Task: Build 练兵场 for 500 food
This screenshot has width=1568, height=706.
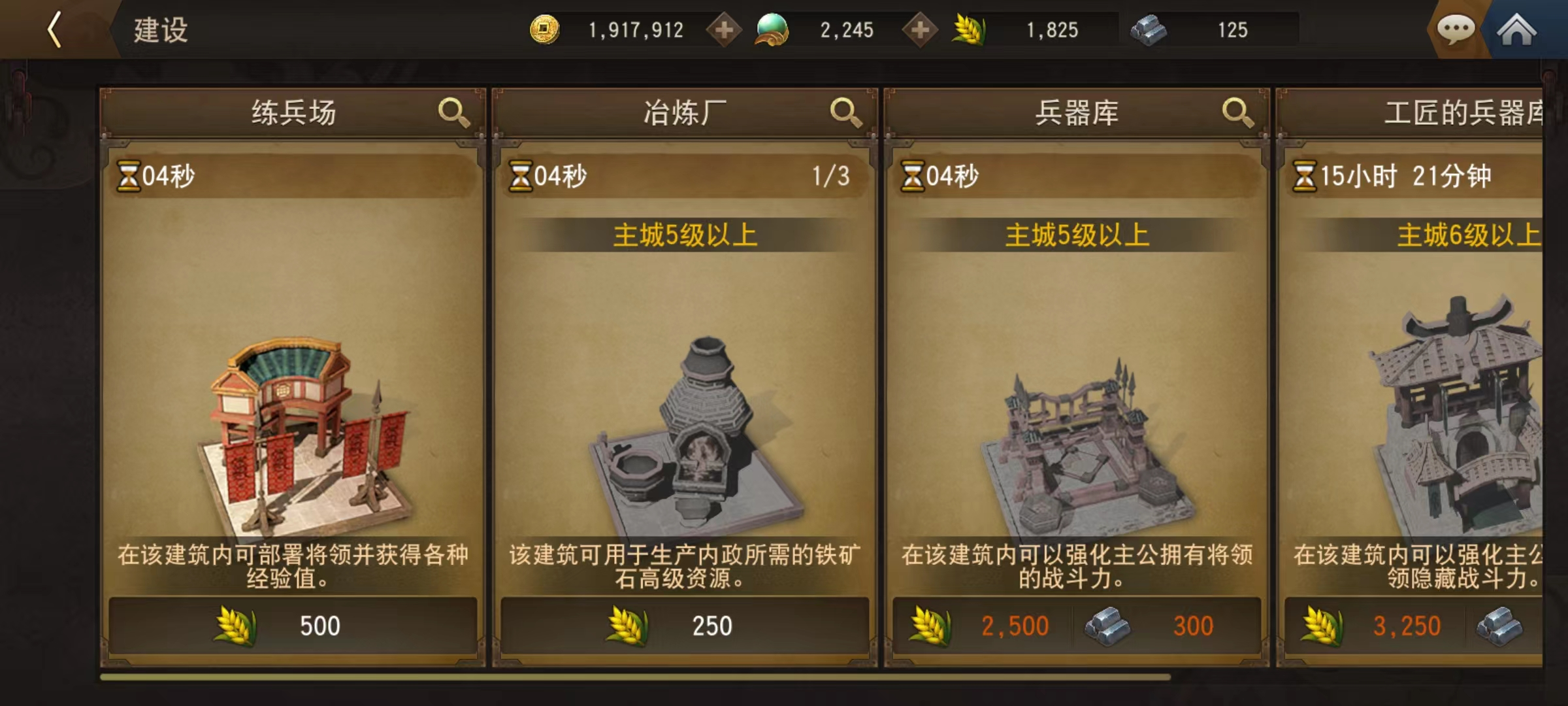Action: 293,626
